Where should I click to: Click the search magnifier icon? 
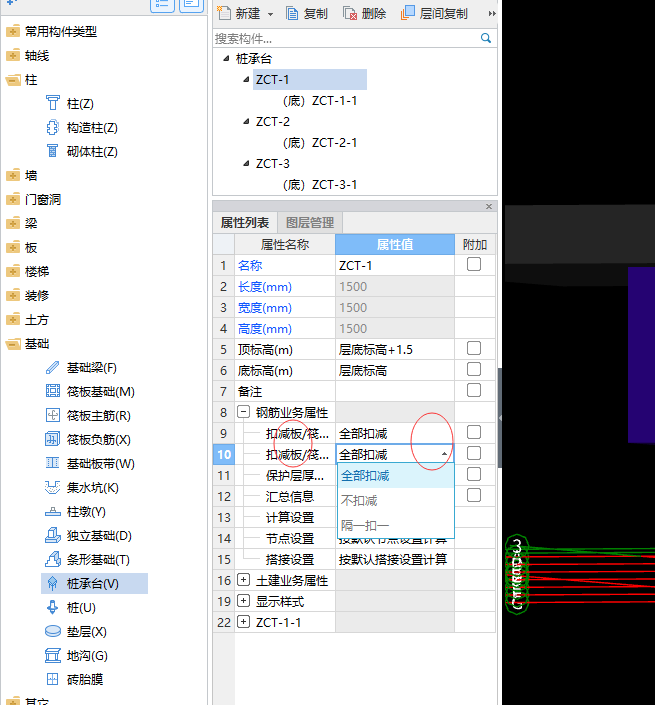coord(486,38)
